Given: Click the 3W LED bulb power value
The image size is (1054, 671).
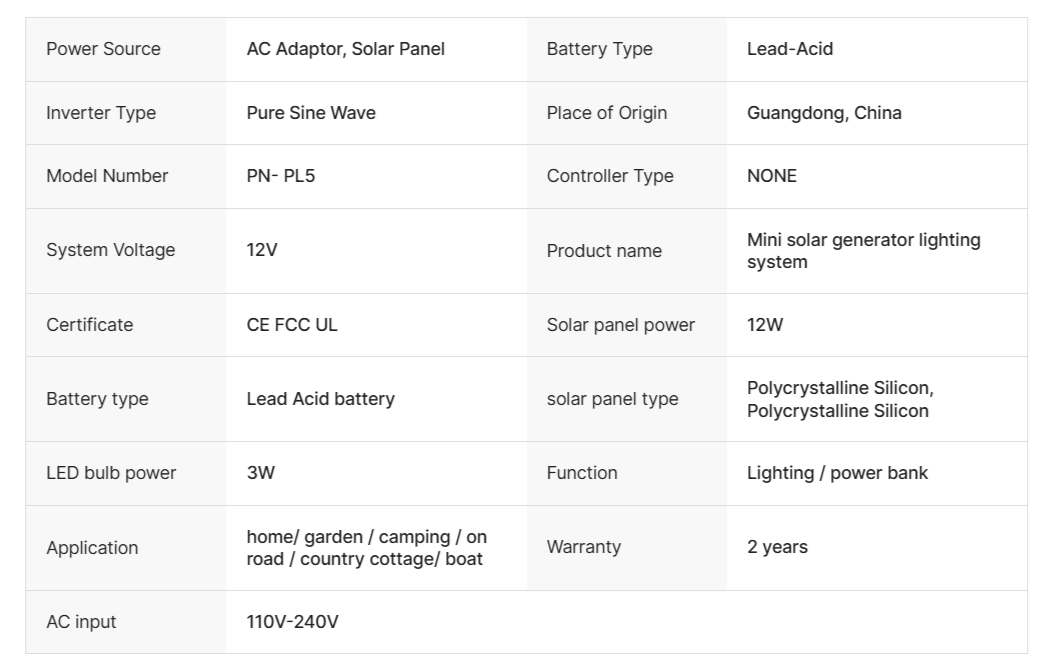Looking at the screenshot, I should (x=260, y=473).
